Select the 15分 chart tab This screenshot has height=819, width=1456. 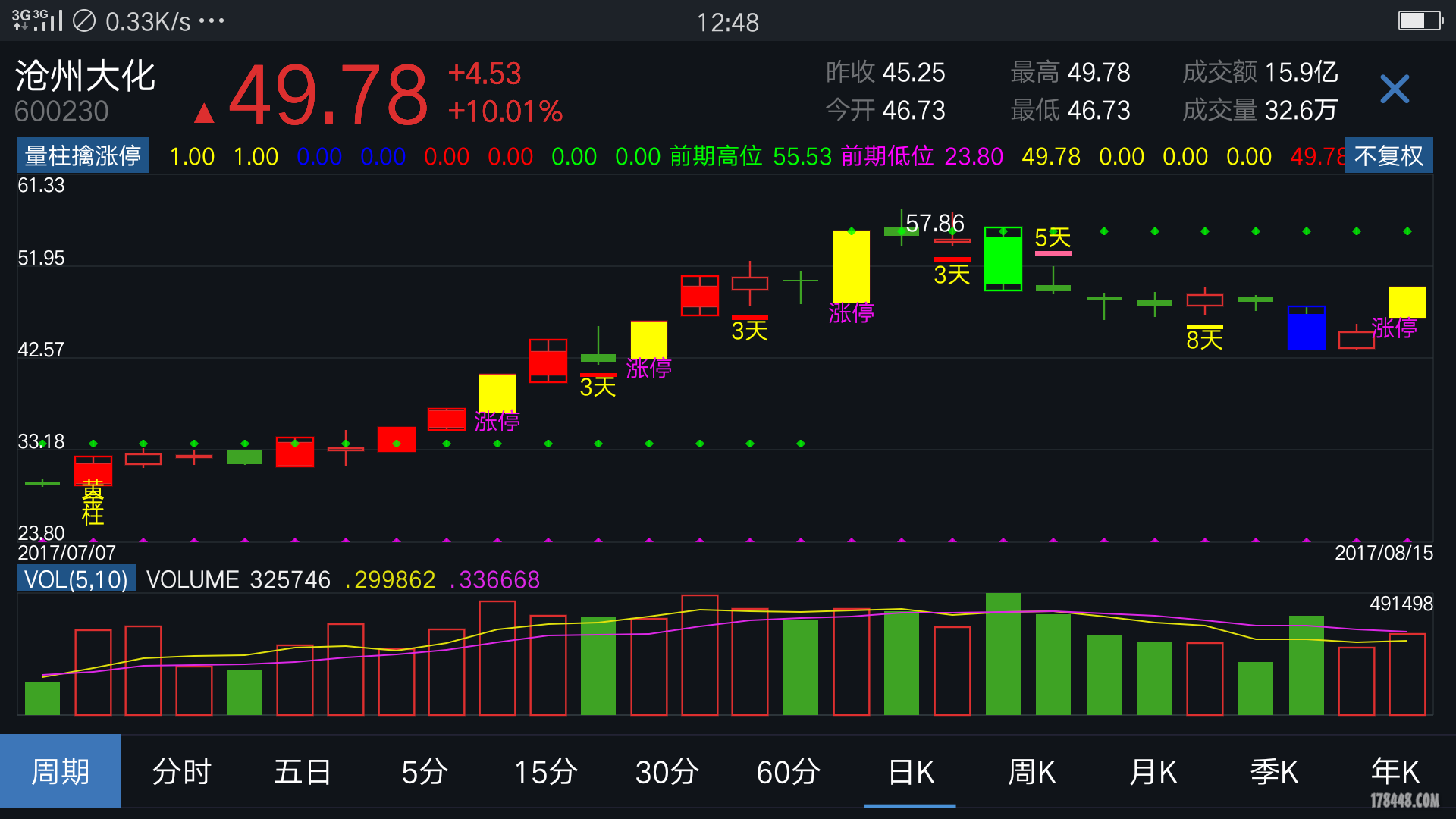[x=546, y=771]
